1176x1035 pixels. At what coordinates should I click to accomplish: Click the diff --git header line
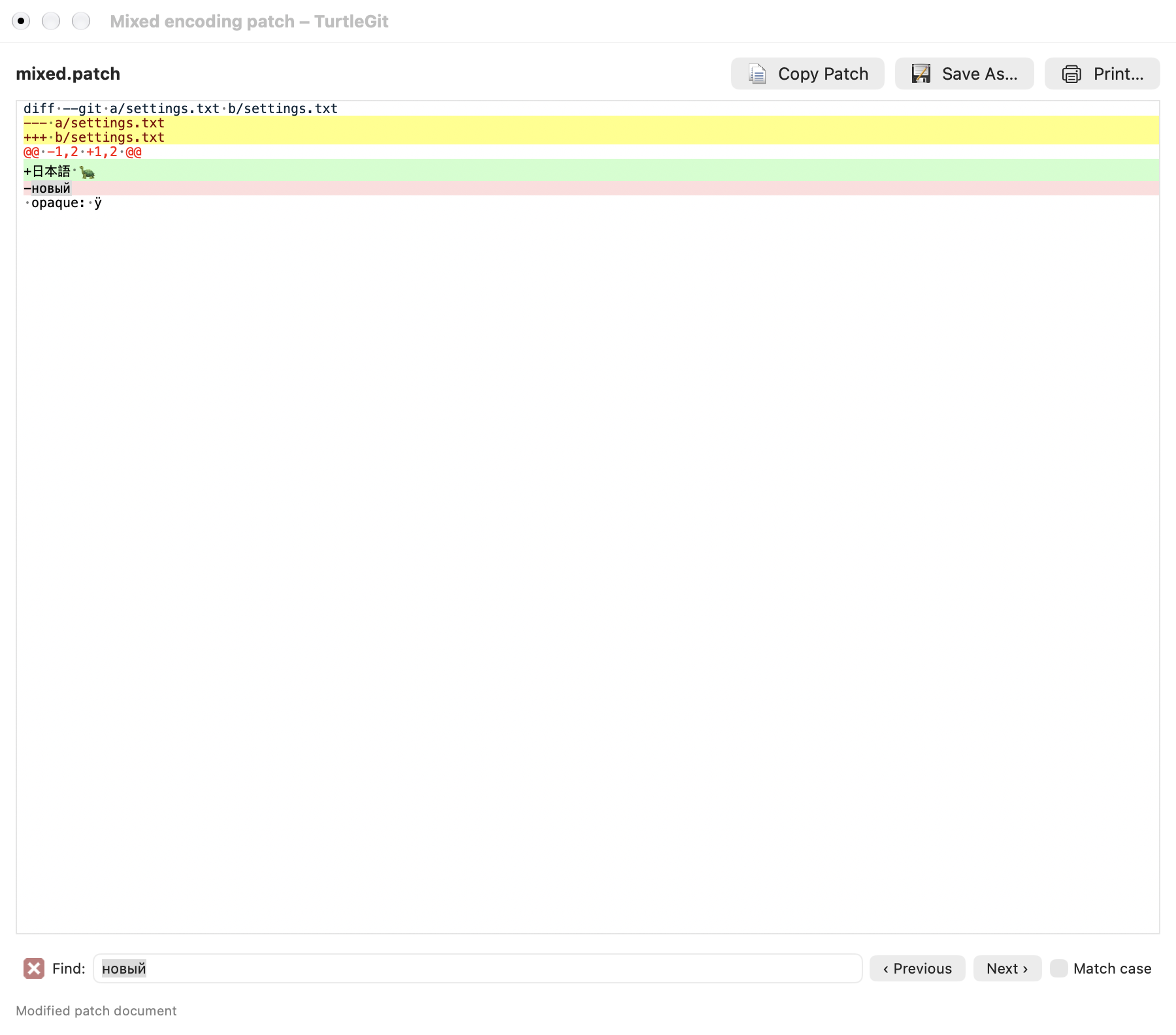(x=591, y=108)
